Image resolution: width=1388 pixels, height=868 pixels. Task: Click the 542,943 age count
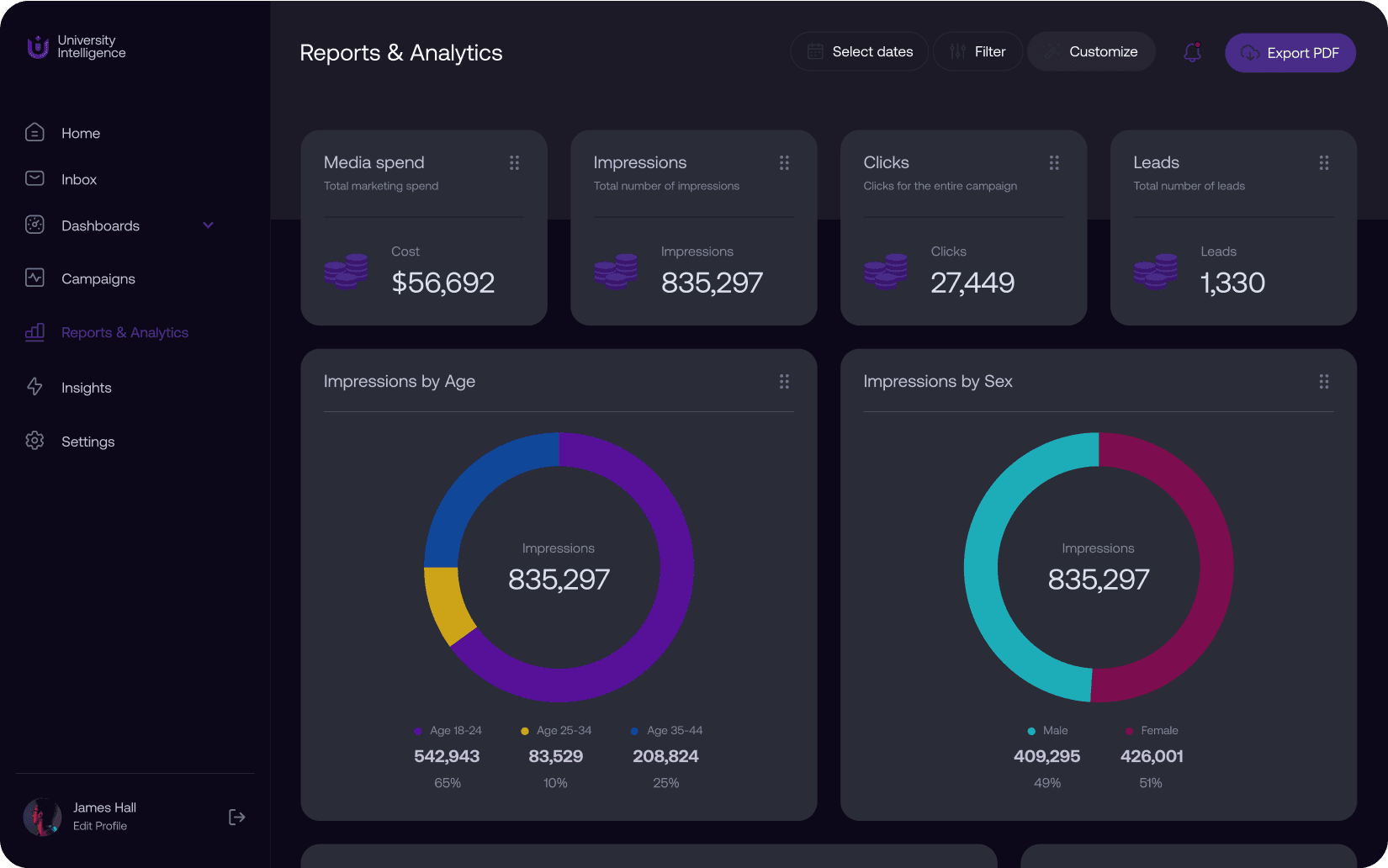[447, 756]
